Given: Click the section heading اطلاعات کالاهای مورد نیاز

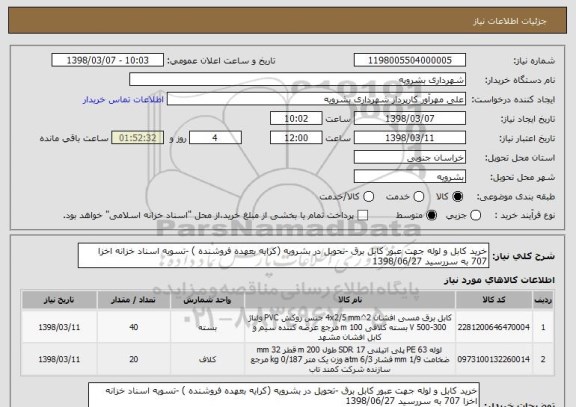Looking at the screenshot, I should click(499, 280).
